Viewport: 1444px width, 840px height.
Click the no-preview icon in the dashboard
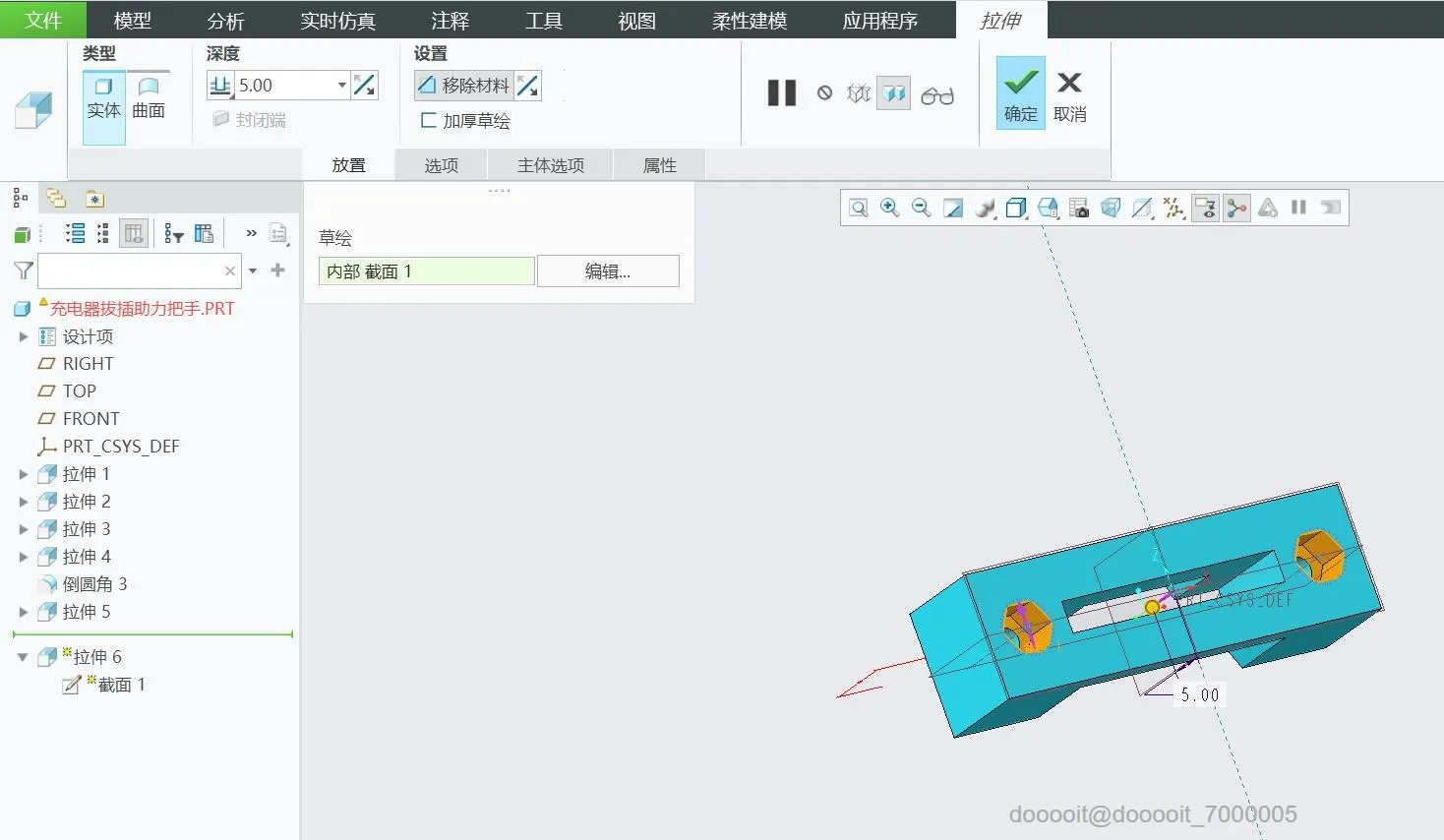(x=824, y=93)
